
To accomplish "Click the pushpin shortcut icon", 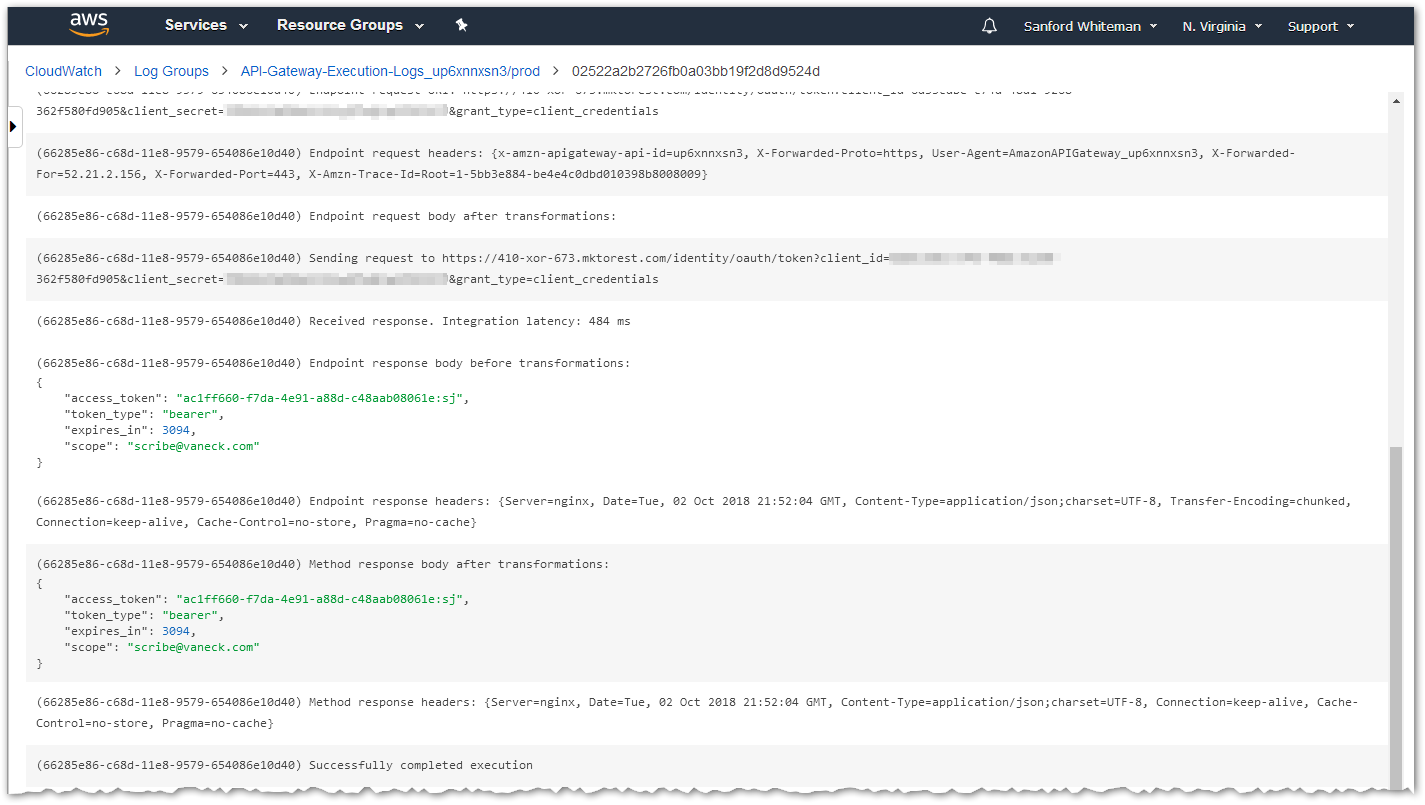I will pos(461,25).
